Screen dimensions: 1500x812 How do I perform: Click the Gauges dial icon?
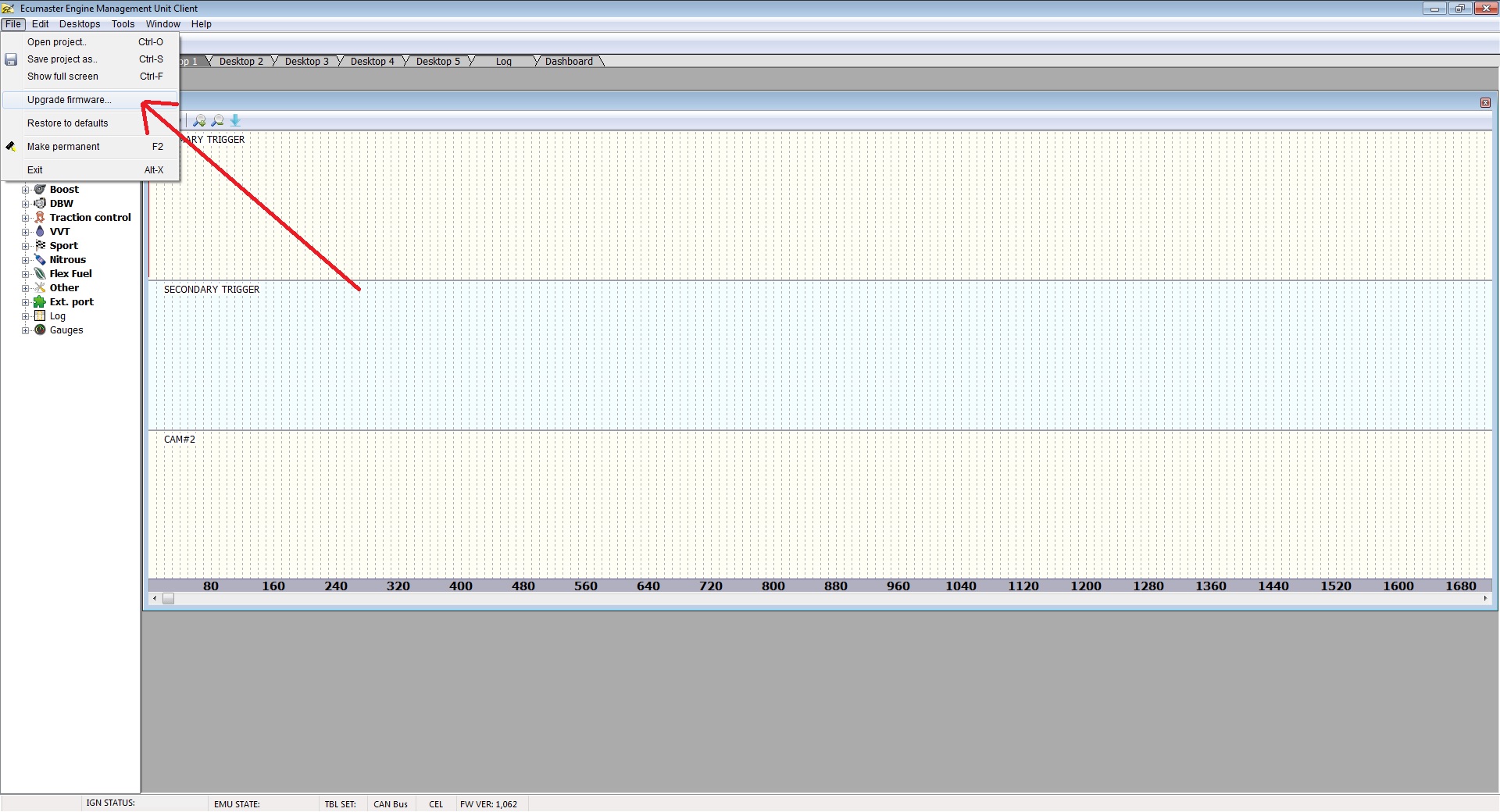click(40, 329)
